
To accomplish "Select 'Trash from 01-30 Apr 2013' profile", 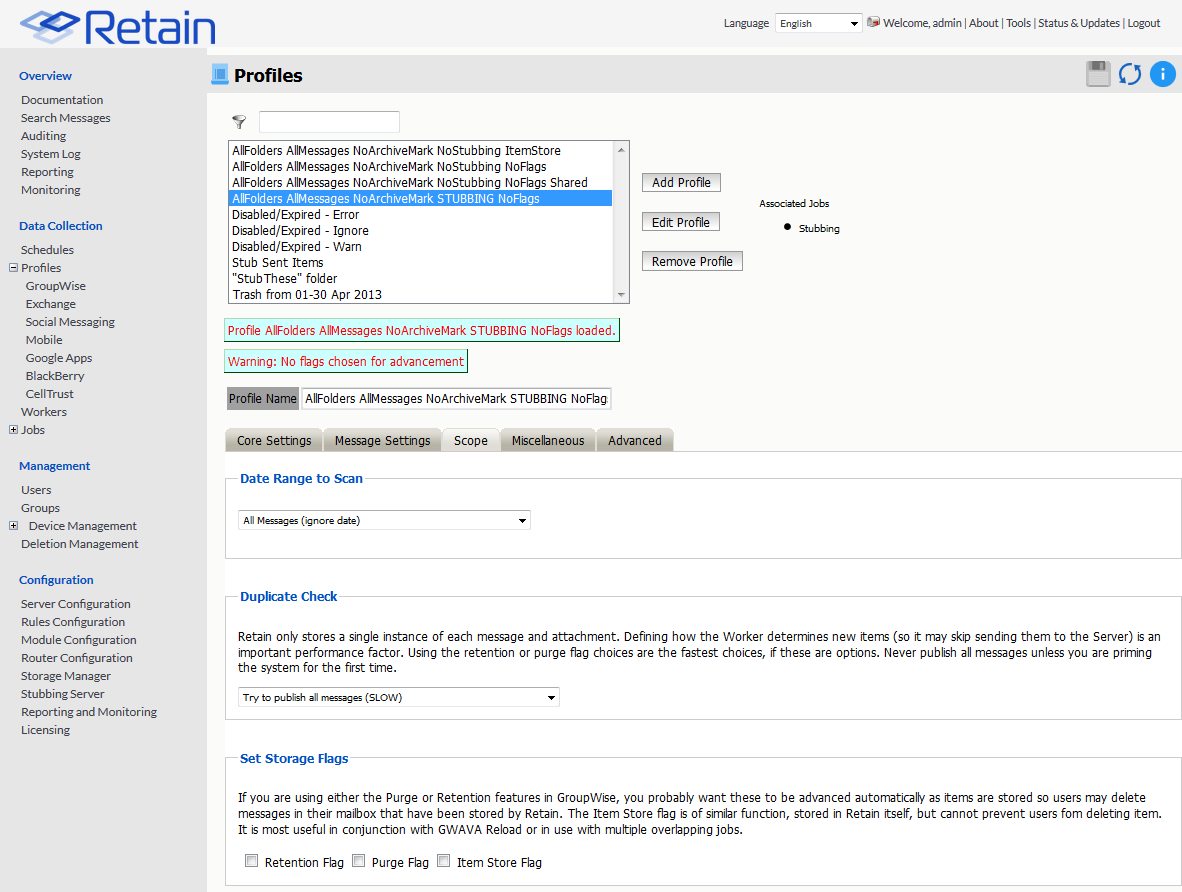I will [x=421, y=295].
